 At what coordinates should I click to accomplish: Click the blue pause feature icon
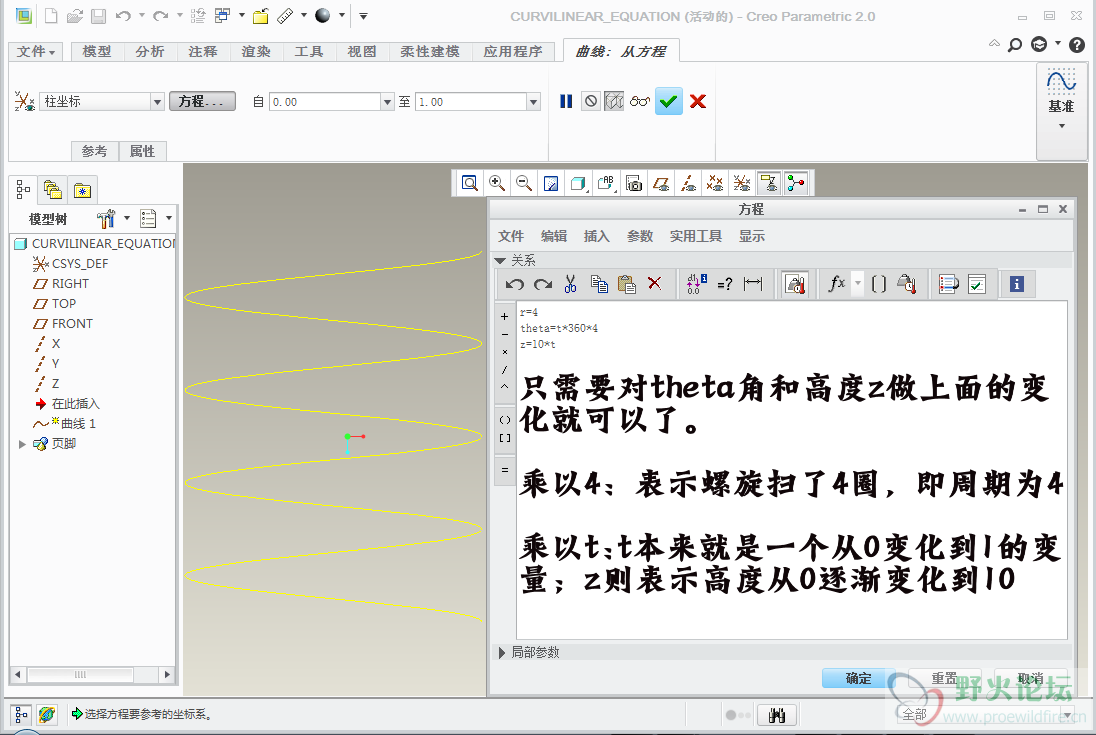[566, 101]
